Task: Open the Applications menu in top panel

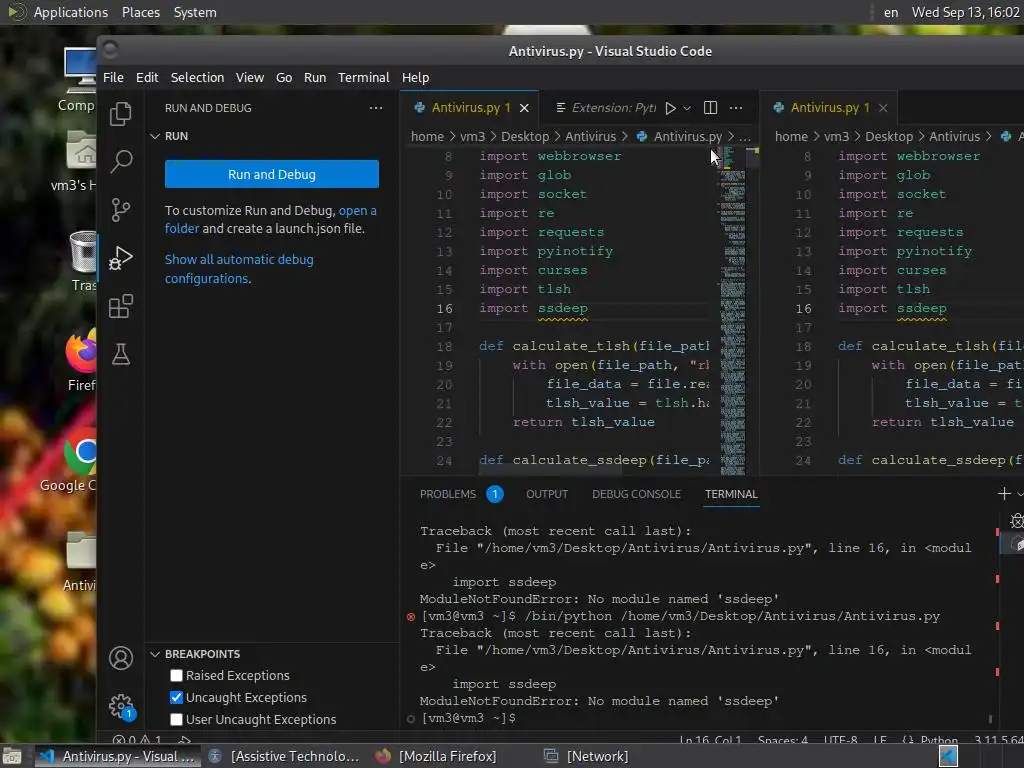Action: coord(71,12)
